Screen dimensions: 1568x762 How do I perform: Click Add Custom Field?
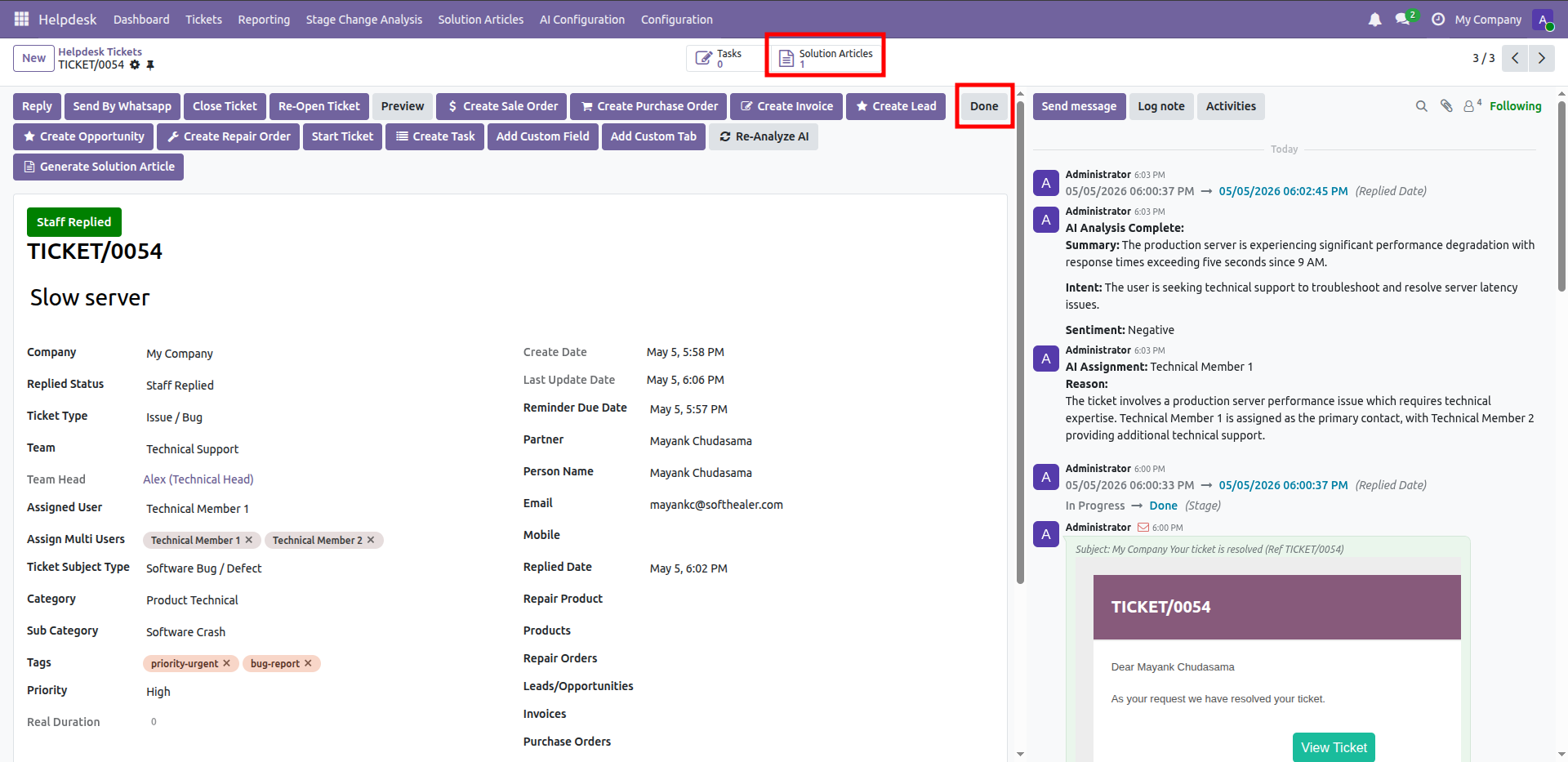coord(542,136)
